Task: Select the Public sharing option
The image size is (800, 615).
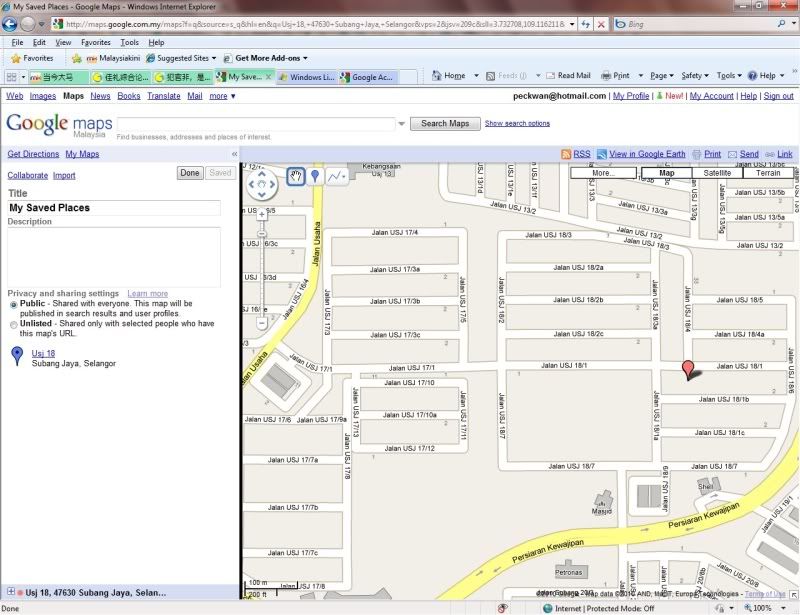Action: click(13, 304)
